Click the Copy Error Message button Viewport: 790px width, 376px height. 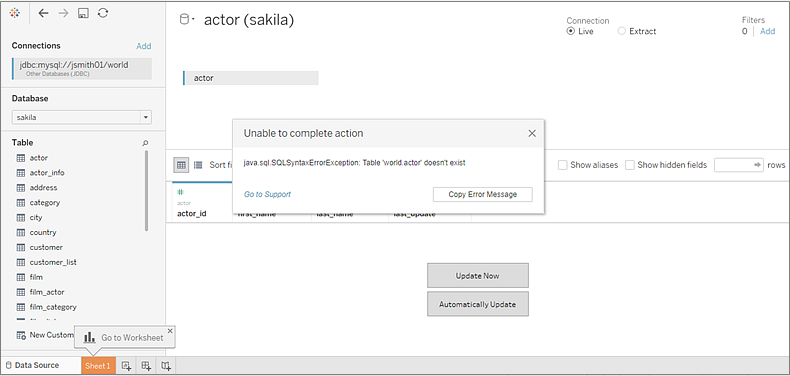pos(482,195)
